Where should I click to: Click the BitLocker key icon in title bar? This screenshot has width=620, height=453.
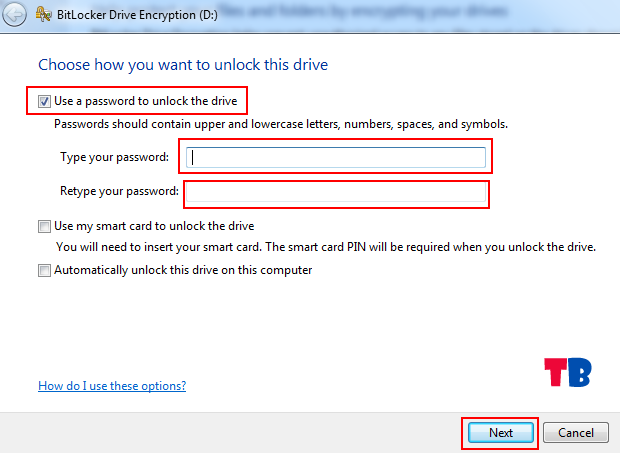point(43,15)
